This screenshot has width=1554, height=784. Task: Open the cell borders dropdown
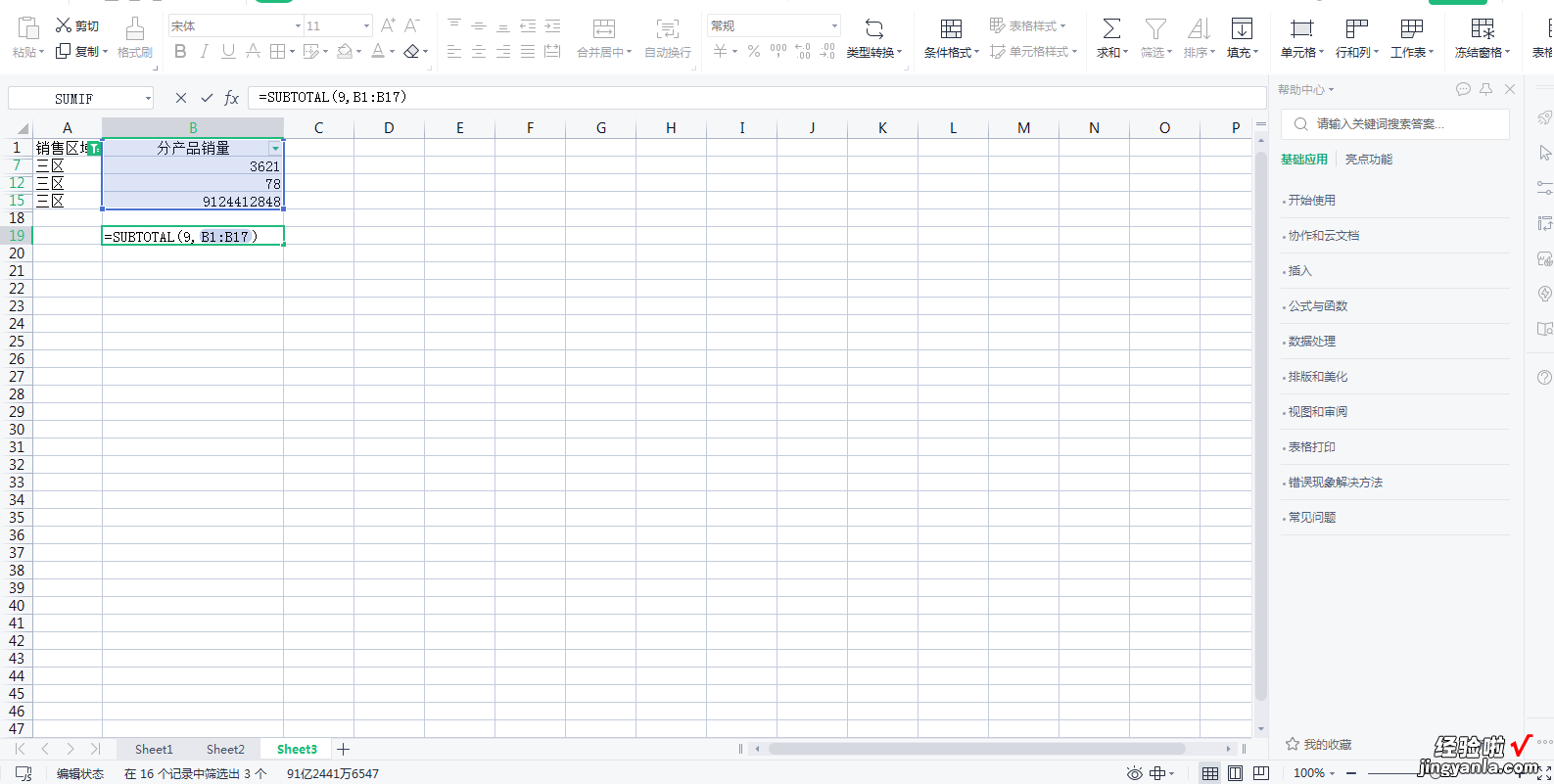pyautogui.click(x=292, y=52)
